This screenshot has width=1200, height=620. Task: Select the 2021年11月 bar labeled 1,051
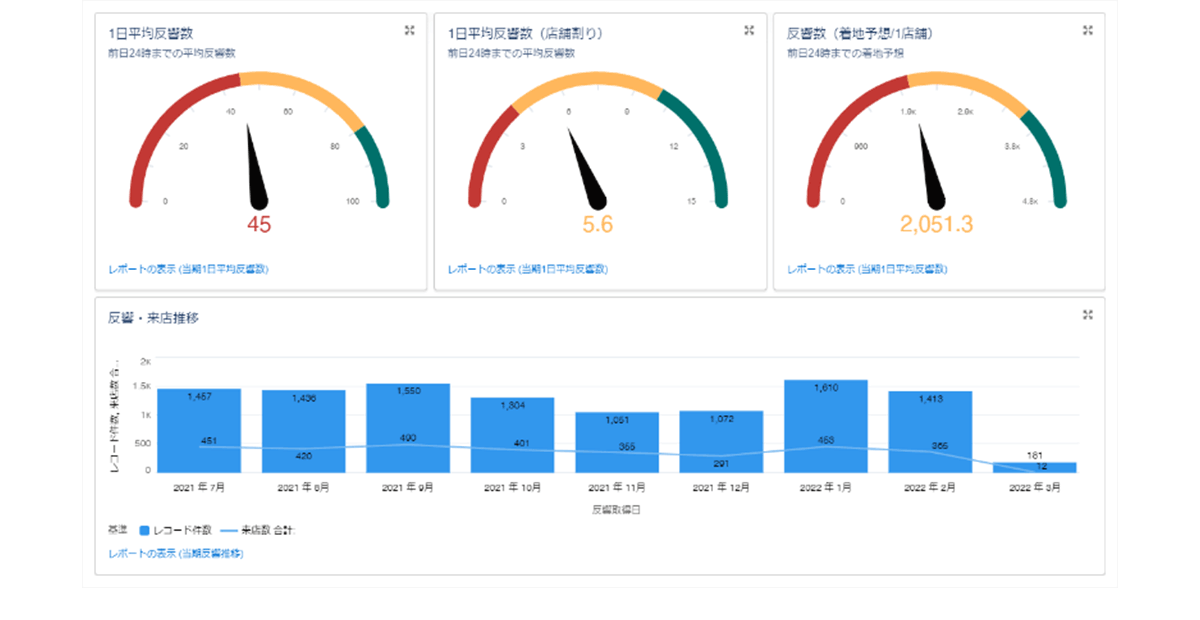point(617,442)
